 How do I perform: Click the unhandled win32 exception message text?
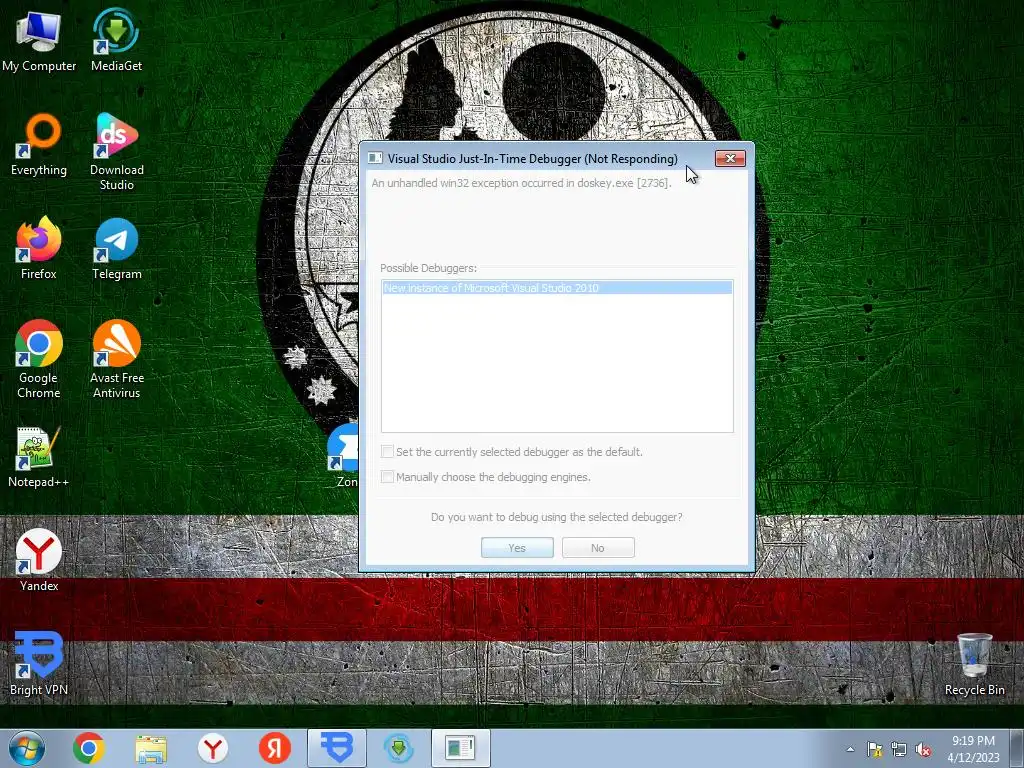pyautogui.click(x=521, y=183)
